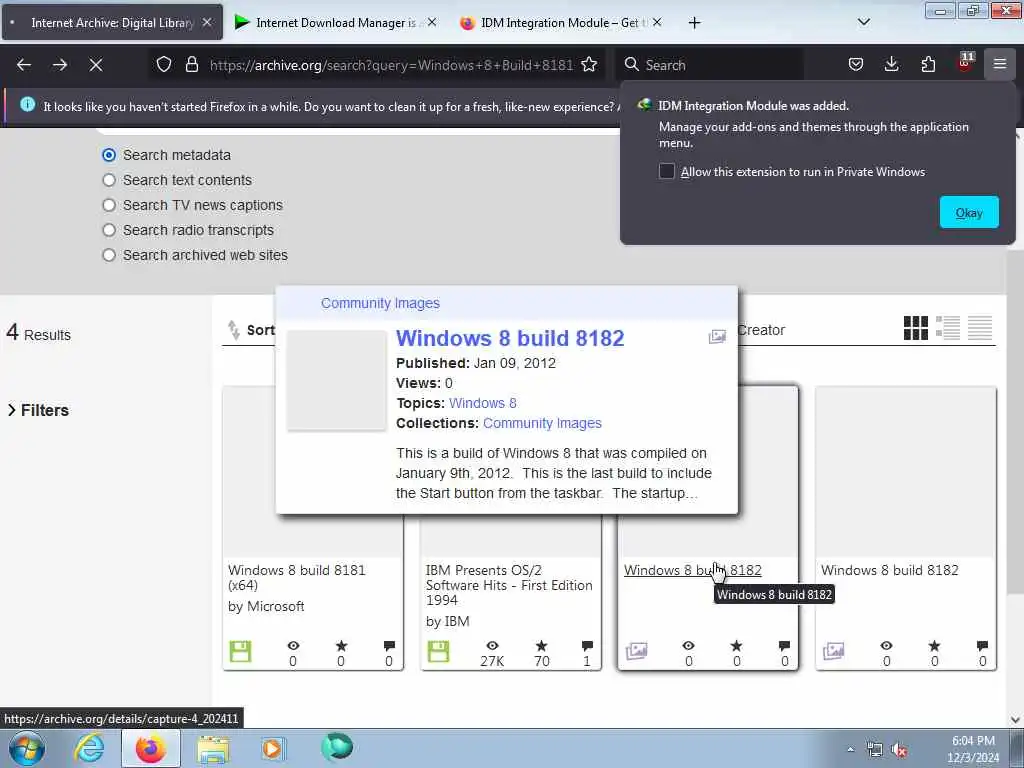Select Search TV news captions option
This screenshot has width=1024, height=768.
tap(109, 205)
